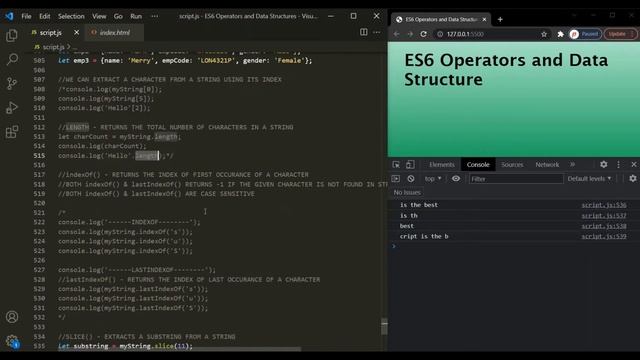Click the 'is the best' log entry
Screen dimensions: 640x360
pos(419,205)
